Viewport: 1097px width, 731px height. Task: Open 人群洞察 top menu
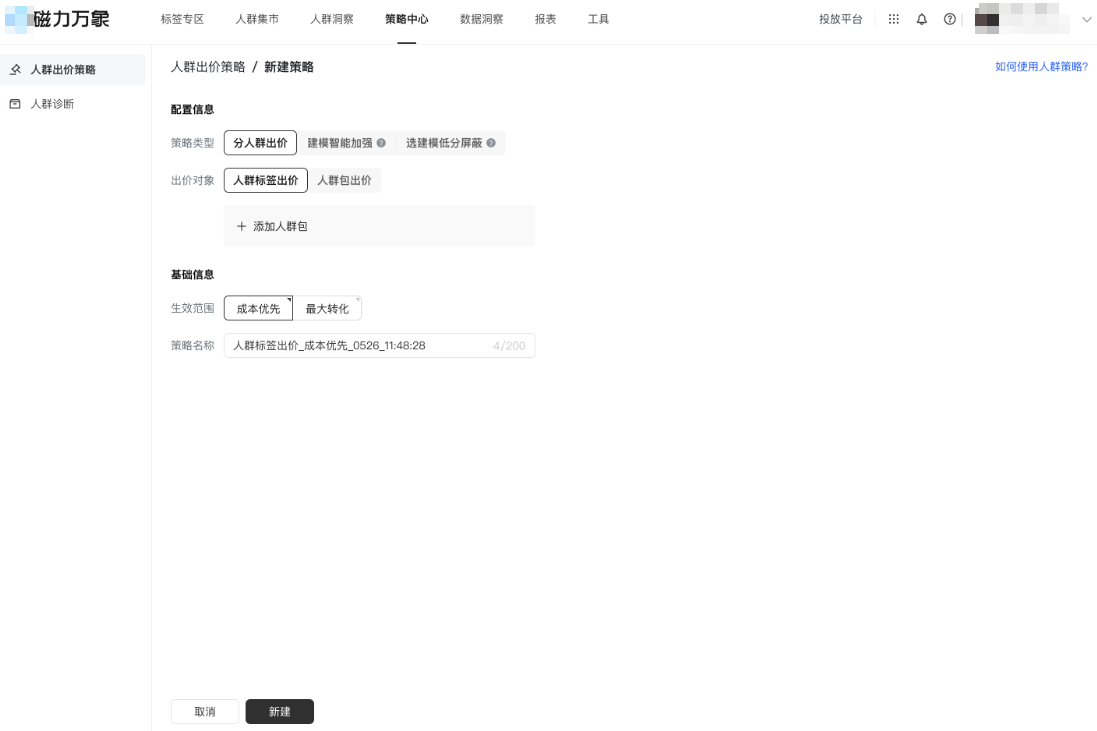332,20
